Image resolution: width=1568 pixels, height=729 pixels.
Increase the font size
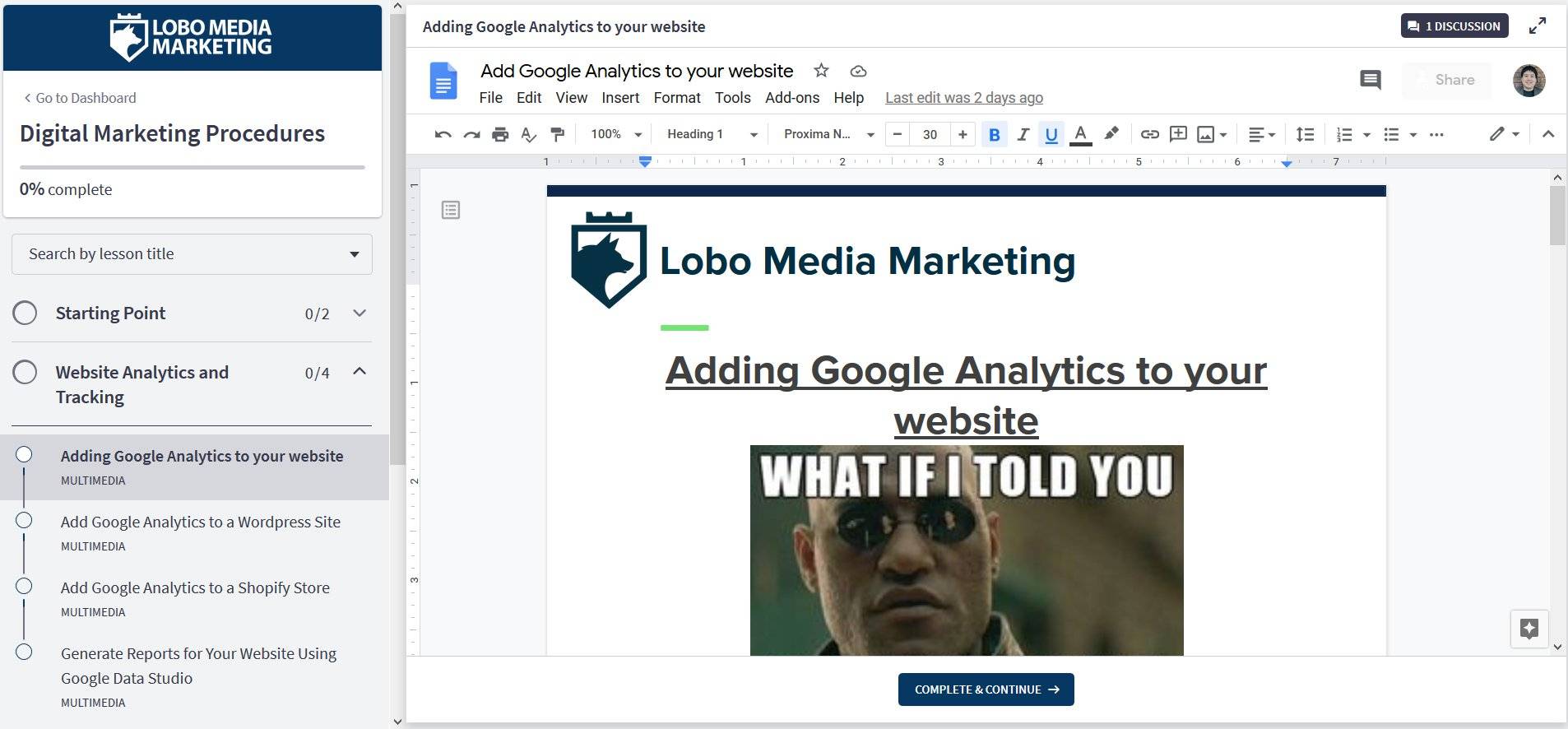963,134
